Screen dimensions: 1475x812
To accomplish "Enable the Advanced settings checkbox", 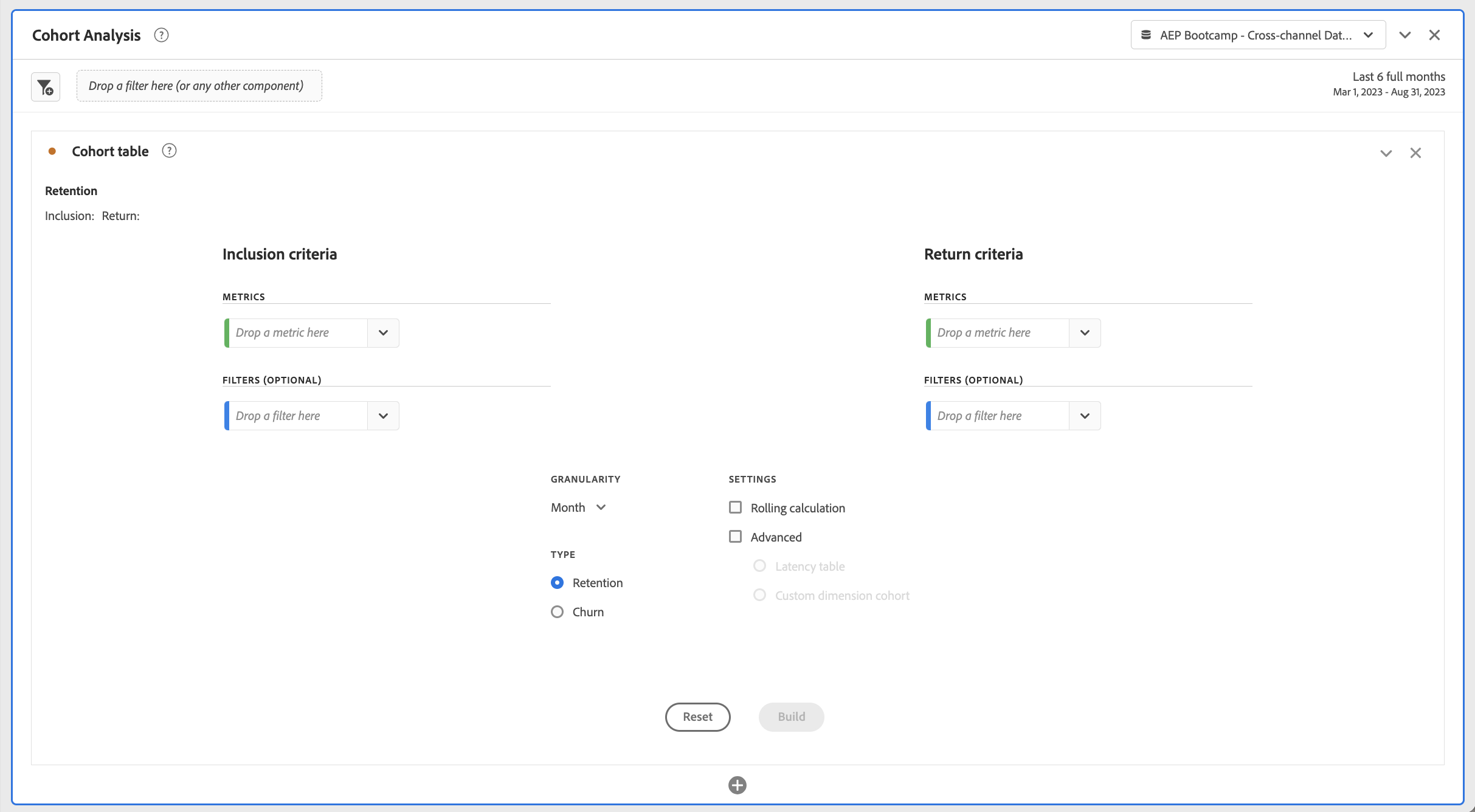I will (736, 537).
